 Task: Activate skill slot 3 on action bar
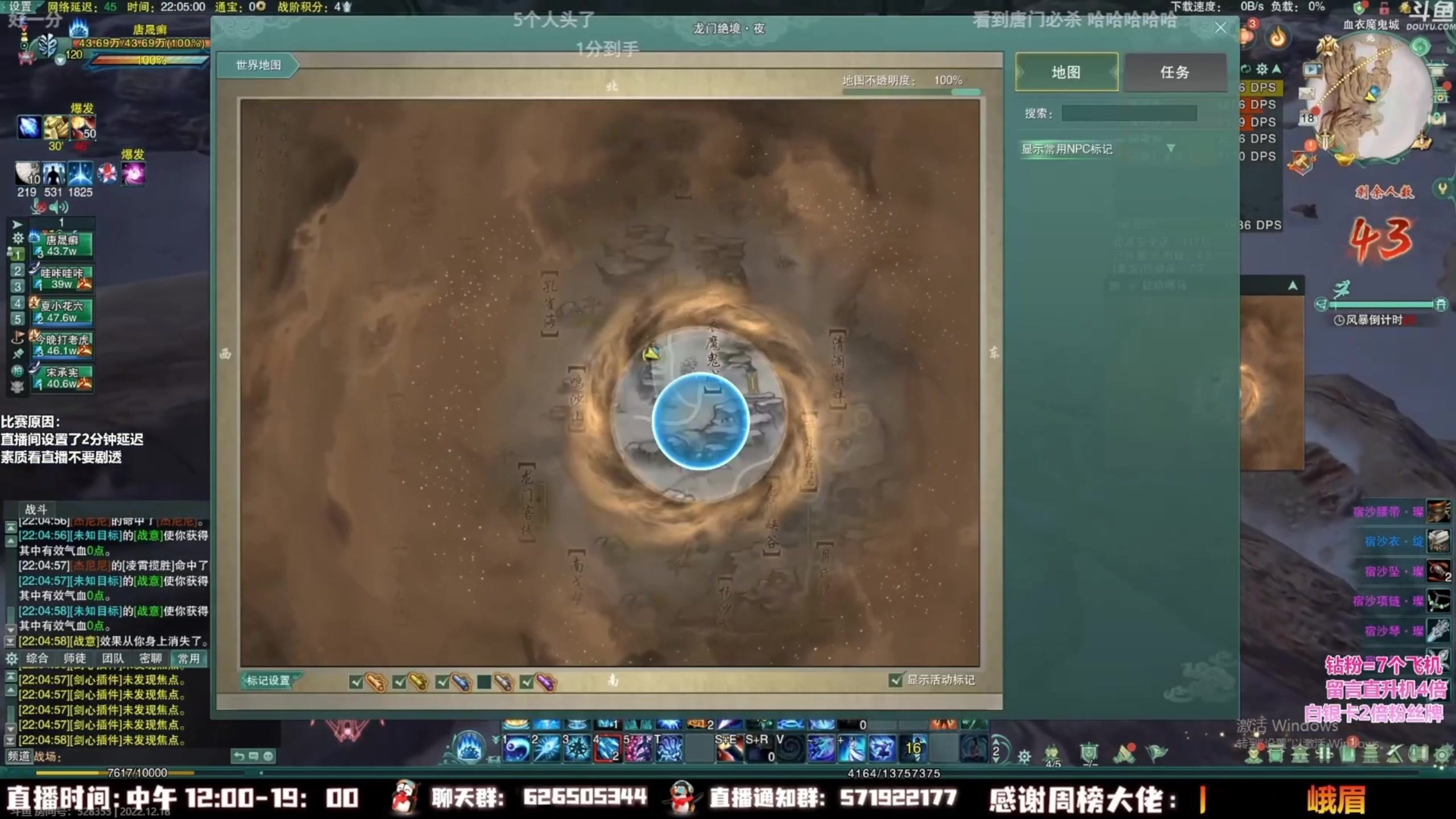577,748
